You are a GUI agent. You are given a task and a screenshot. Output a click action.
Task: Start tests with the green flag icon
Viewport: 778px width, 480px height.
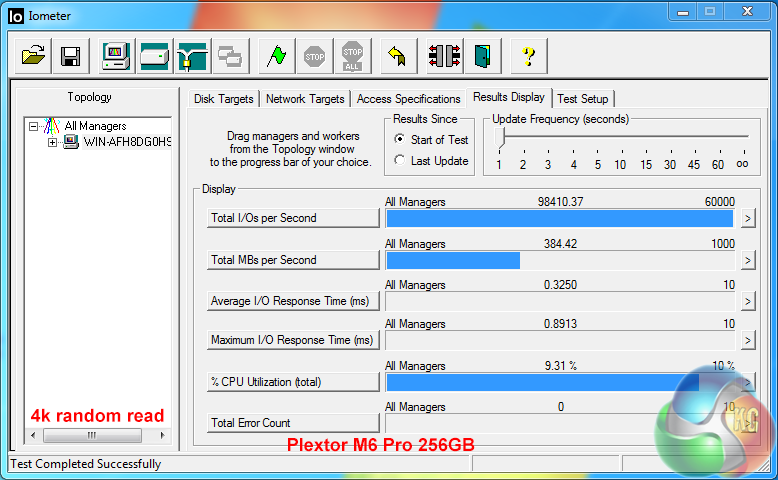pos(276,56)
